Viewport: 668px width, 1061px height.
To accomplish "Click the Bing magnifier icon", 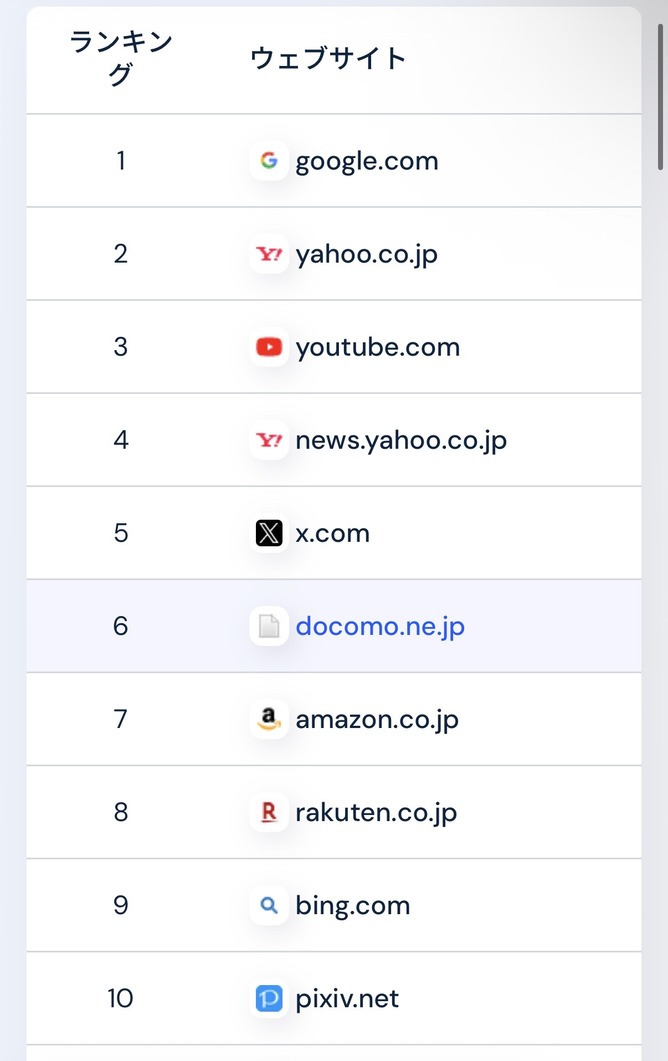I will click(x=269, y=905).
